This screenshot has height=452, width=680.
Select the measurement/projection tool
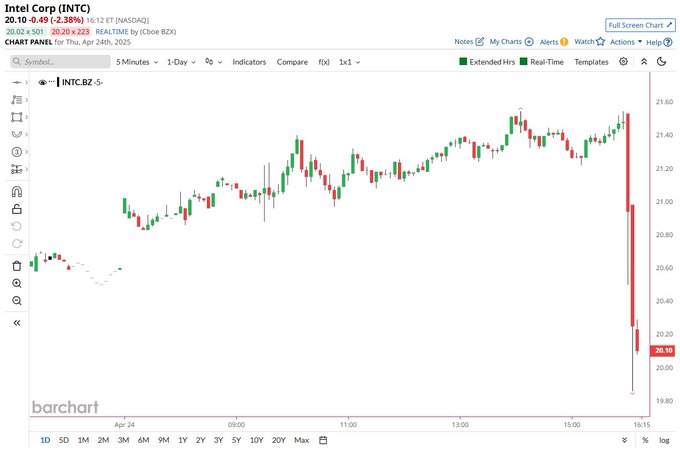point(16,169)
